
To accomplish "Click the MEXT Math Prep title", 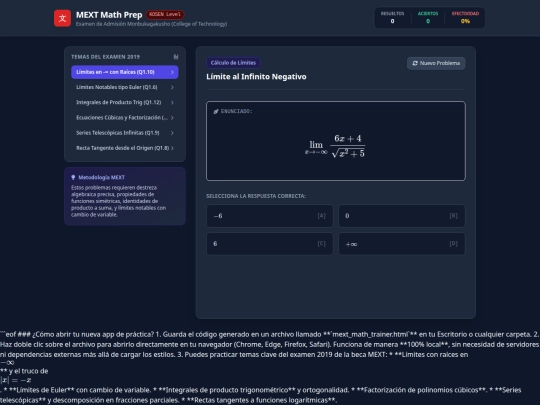I will click(109, 15).
